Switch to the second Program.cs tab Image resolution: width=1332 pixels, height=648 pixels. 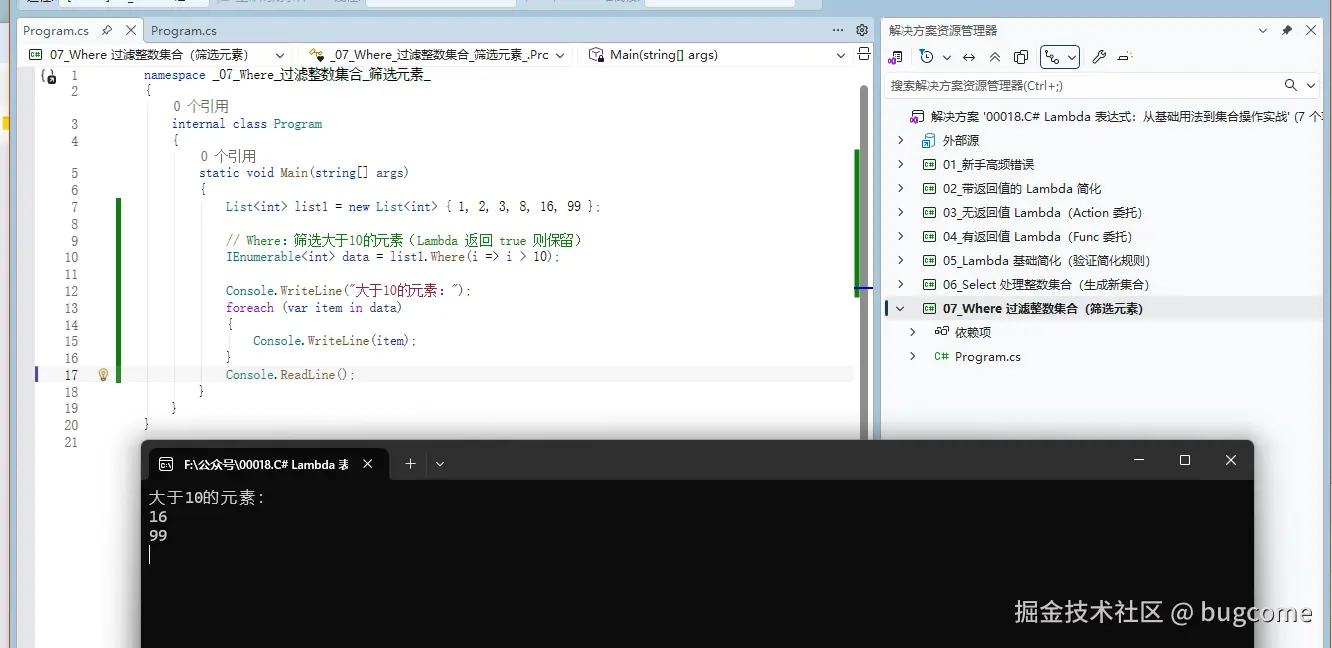coord(184,31)
